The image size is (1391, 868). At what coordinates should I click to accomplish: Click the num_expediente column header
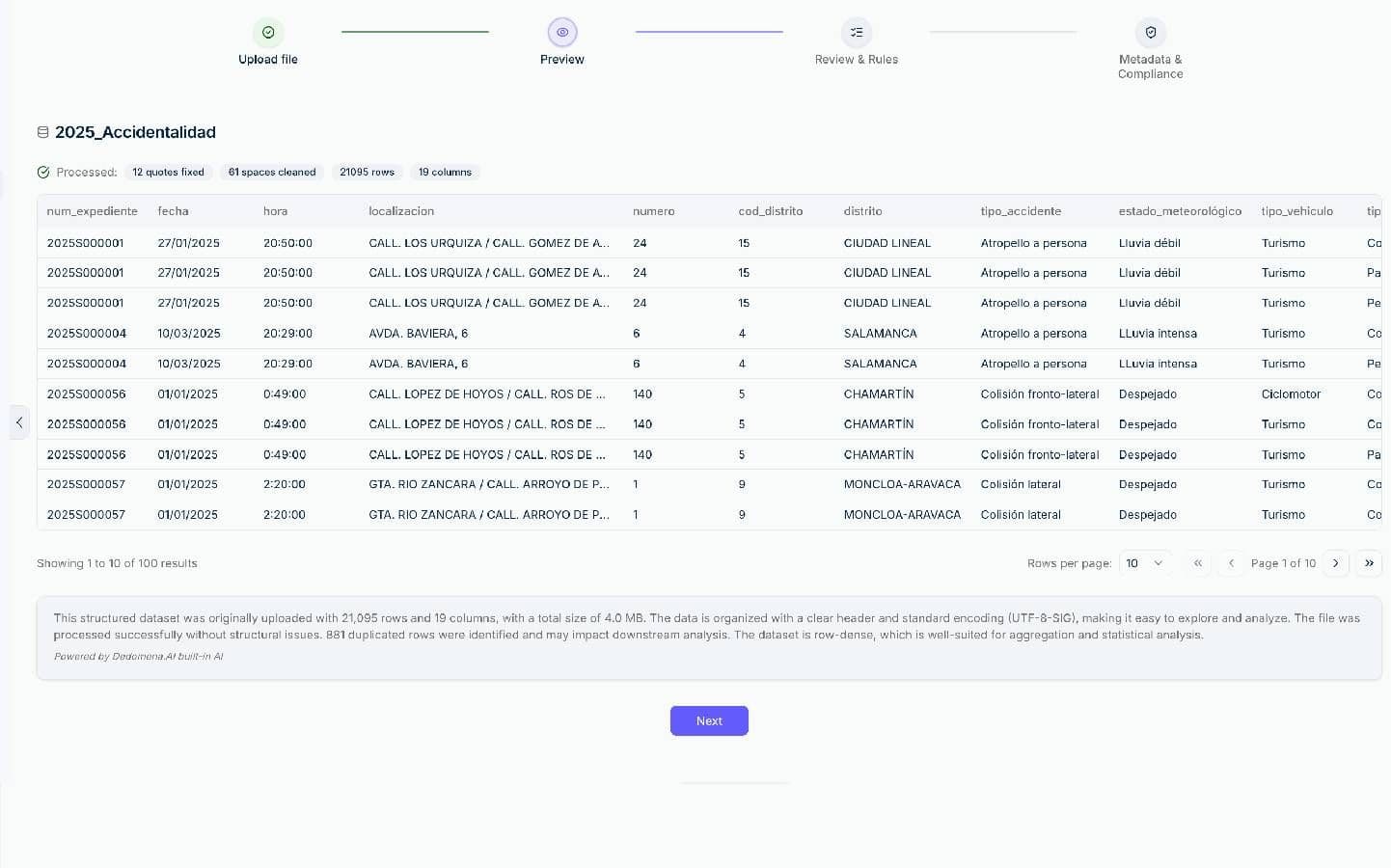point(93,211)
